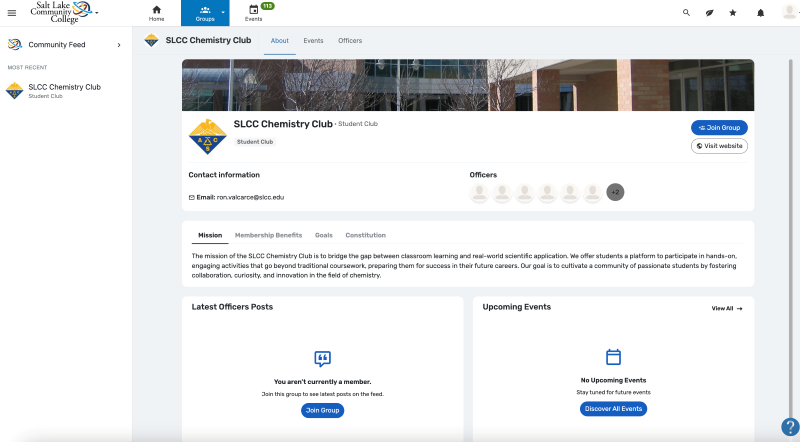Expand Community Feed chevron
Viewport: 800px width, 442px height.
(119, 45)
